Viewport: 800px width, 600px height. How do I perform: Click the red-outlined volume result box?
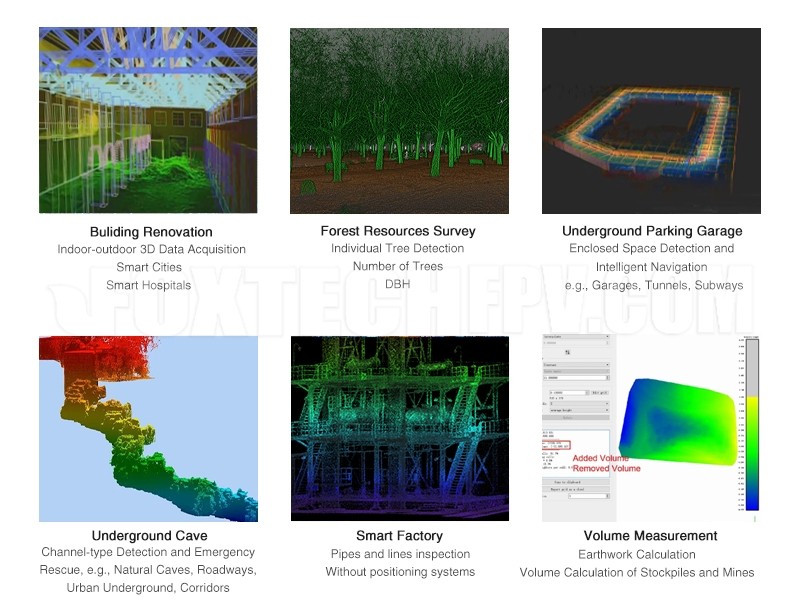[557, 444]
